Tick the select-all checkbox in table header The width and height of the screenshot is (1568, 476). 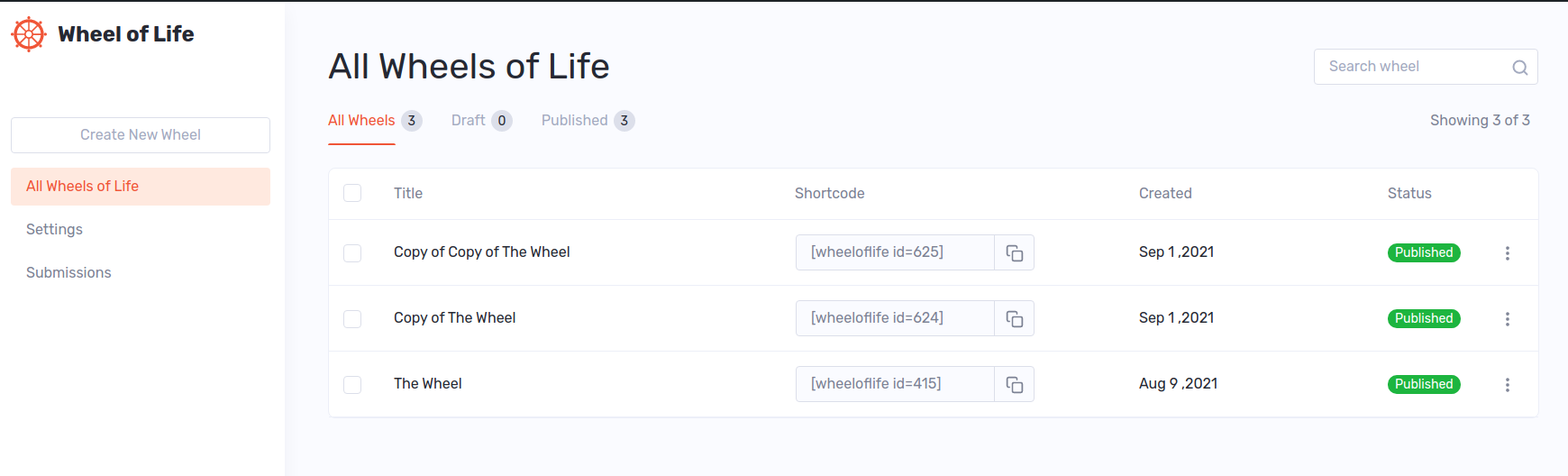pos(352,193)
